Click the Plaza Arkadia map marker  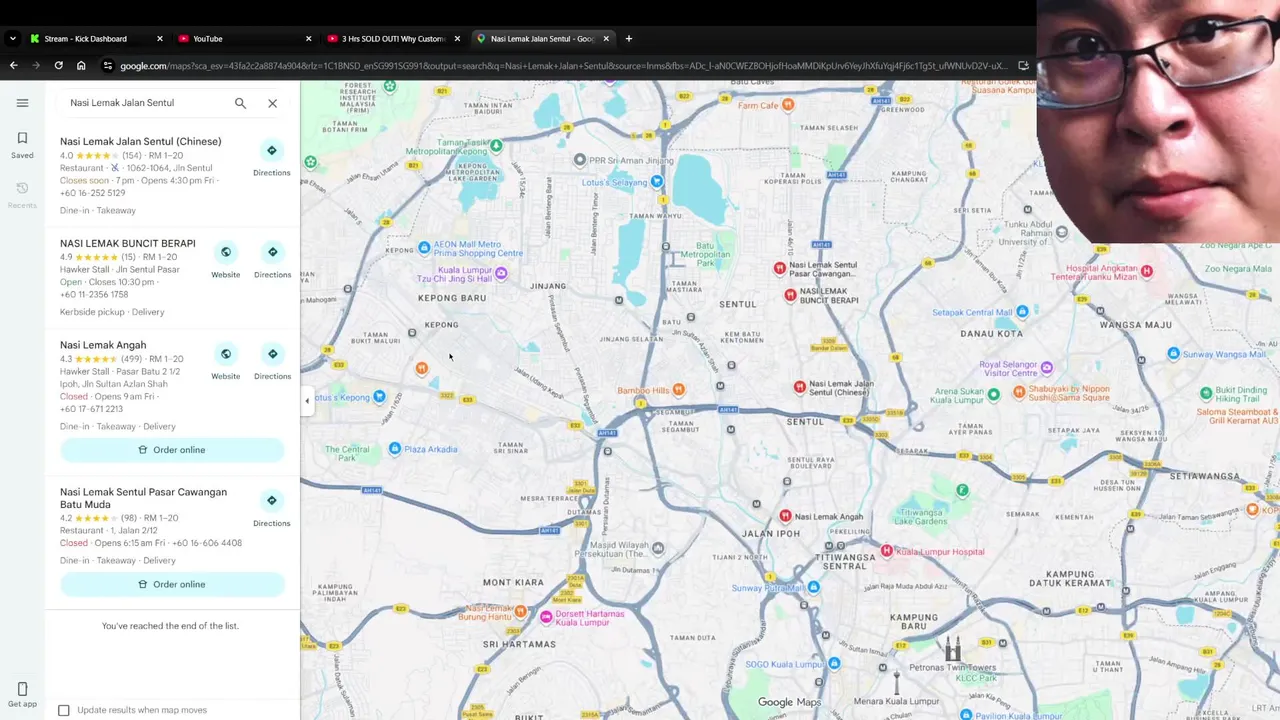coord(395,449)
